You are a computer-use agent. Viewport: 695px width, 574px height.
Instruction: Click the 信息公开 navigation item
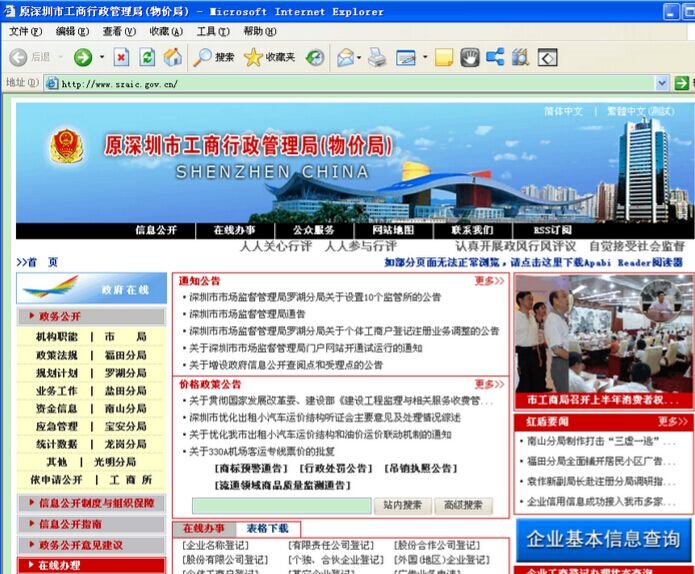(156, 230)
